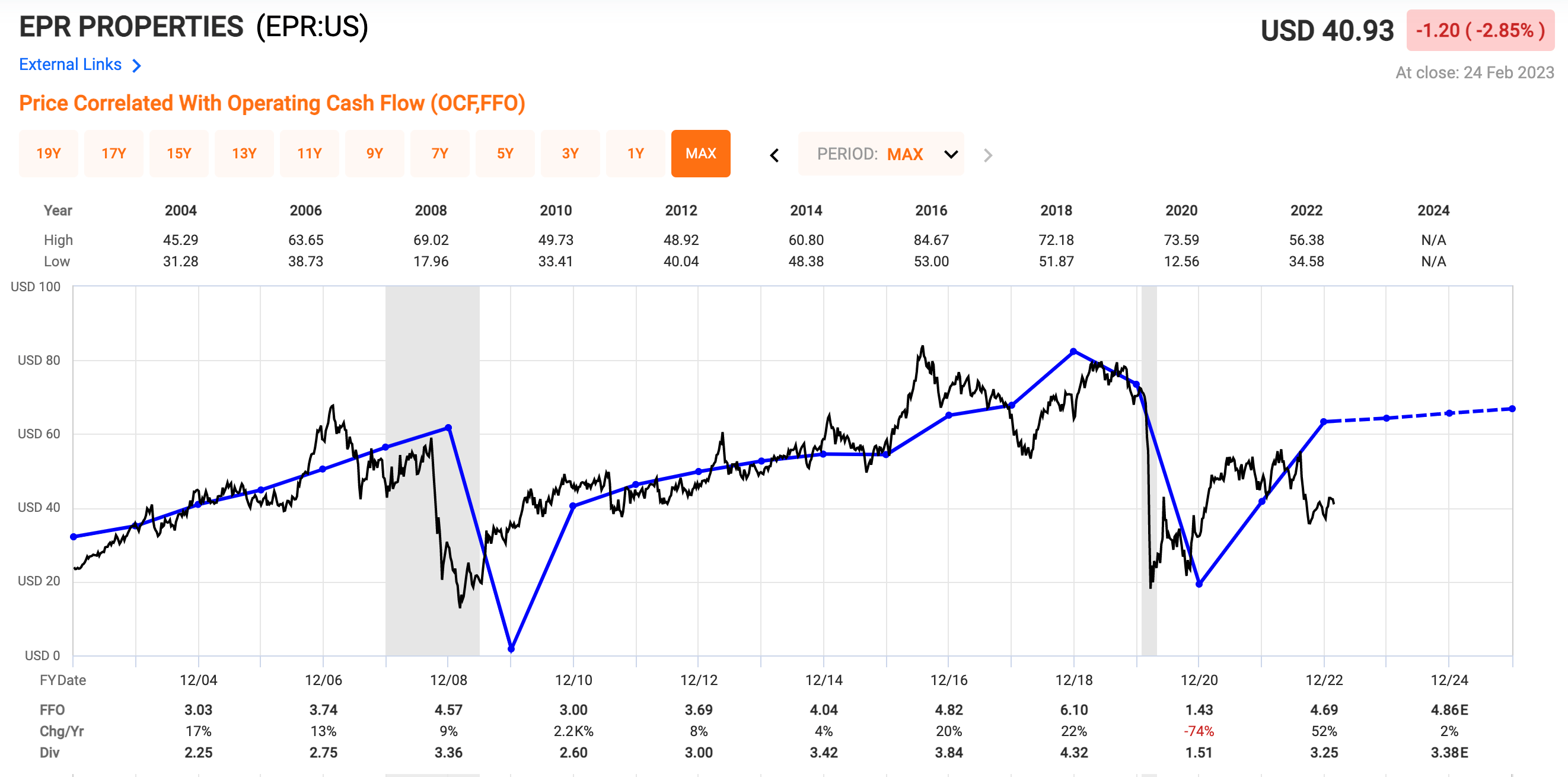This screenshot has height=777, width=1568.
Task: Select the 15Y period tab
Action: click(x=179, y=154)
